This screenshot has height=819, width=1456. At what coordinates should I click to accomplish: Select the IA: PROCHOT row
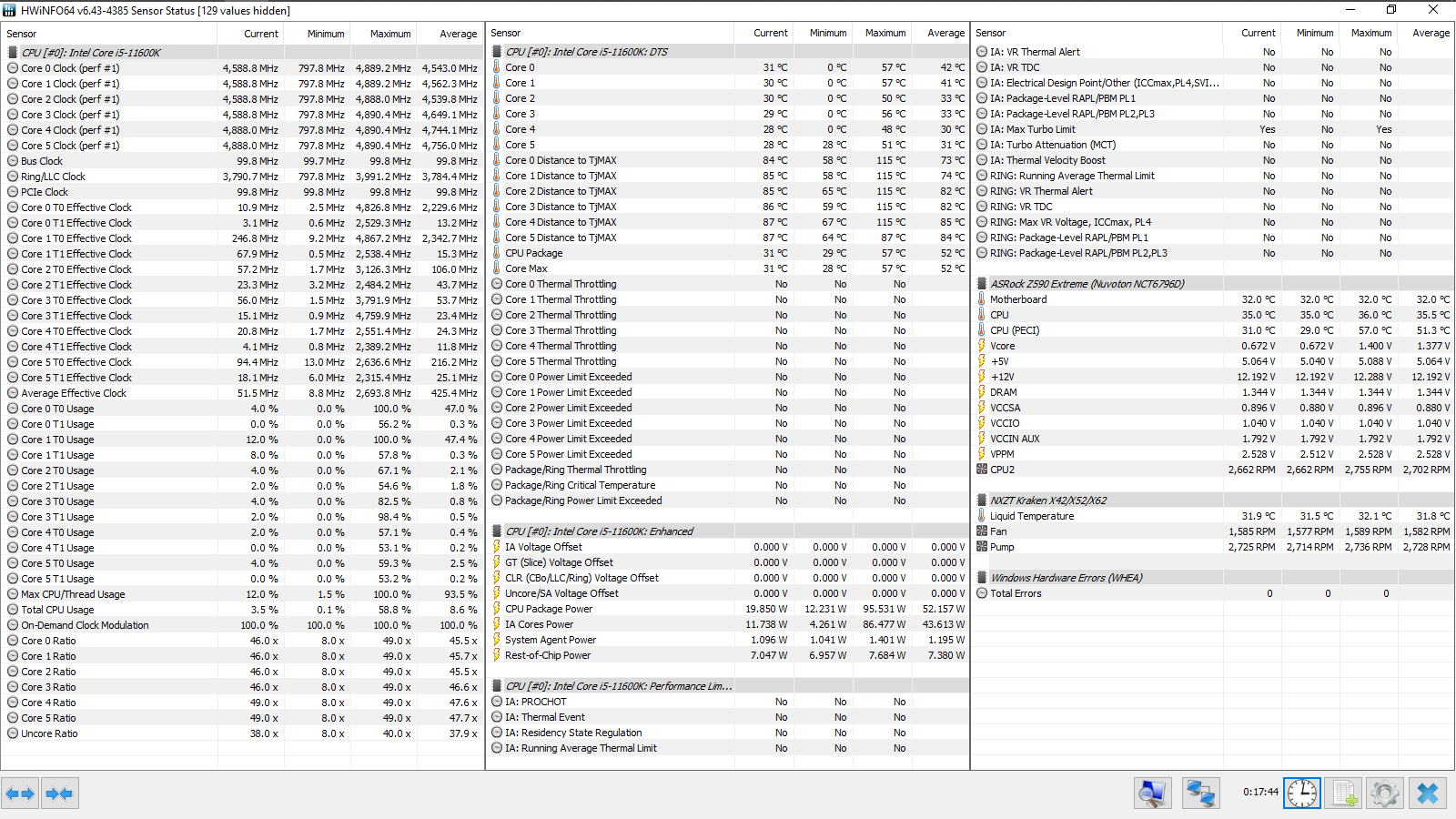click(728, 702)
